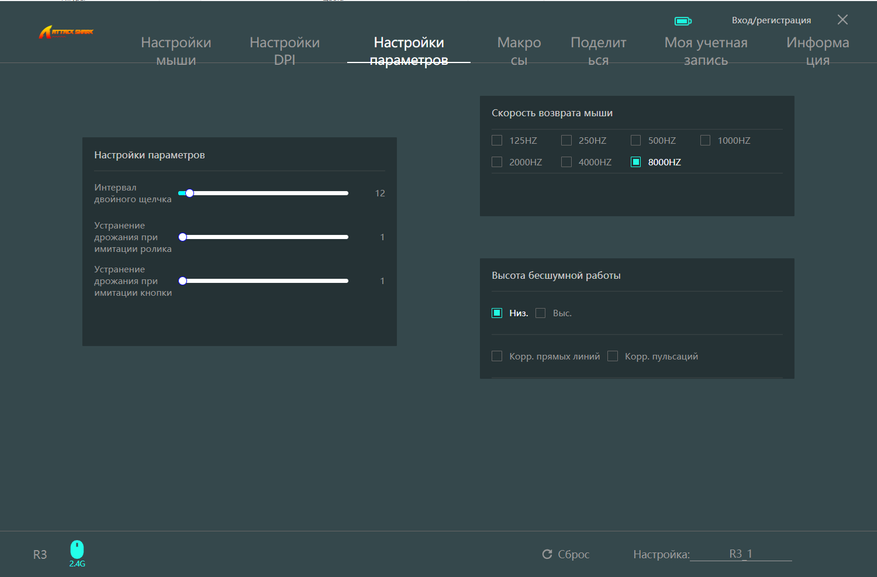The width and height of the screenshot is (877, 577).
Task: Click the Attack Shark logo icon
Action: coord(66,32)
